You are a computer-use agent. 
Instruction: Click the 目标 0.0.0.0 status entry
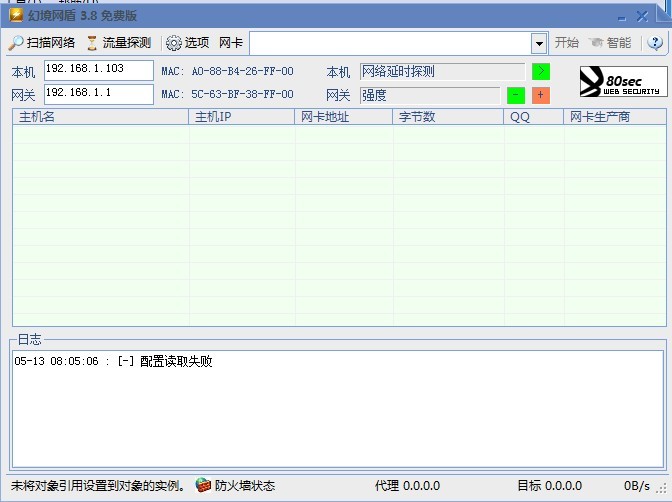tap(550, 486)
